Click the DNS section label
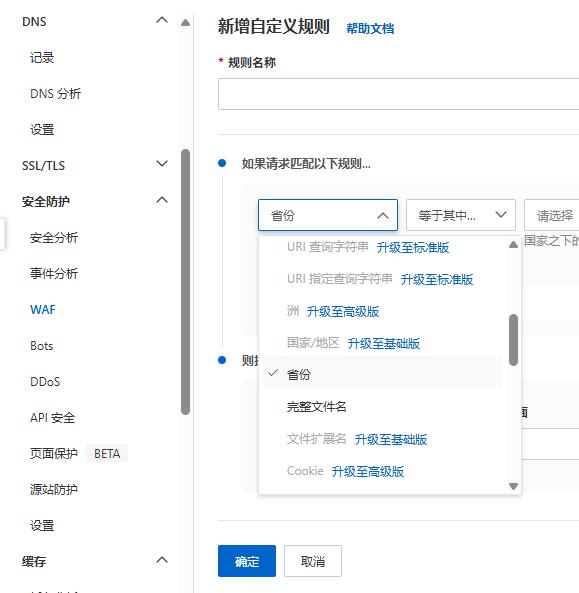The width and height of the screenshot is (579, 593). (x=34, y=22)
